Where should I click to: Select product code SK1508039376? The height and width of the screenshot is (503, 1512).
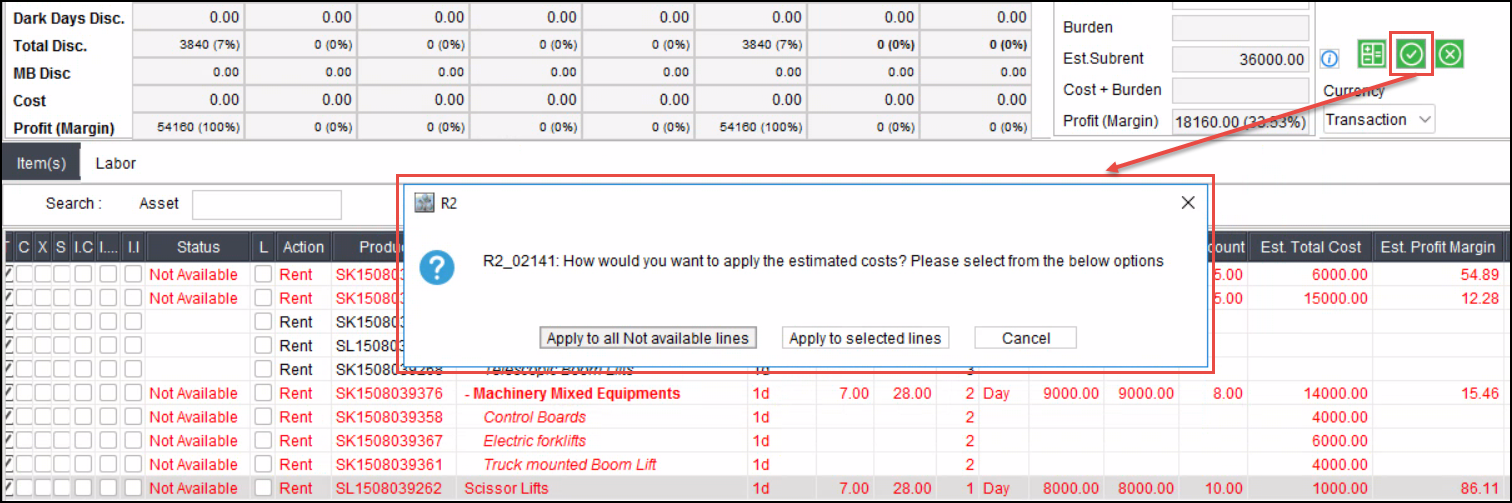tap(389, 394)
